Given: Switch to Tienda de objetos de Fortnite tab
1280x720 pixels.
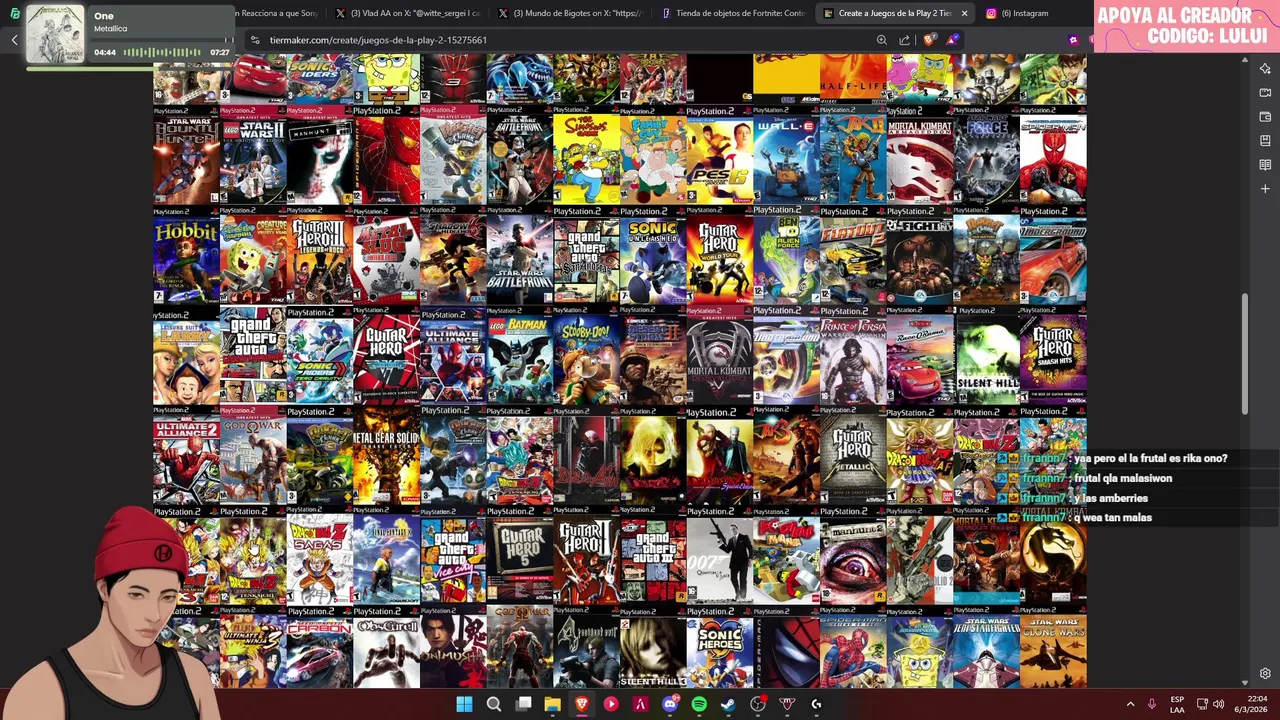Looking at the screenshot, I should point(733,13).
